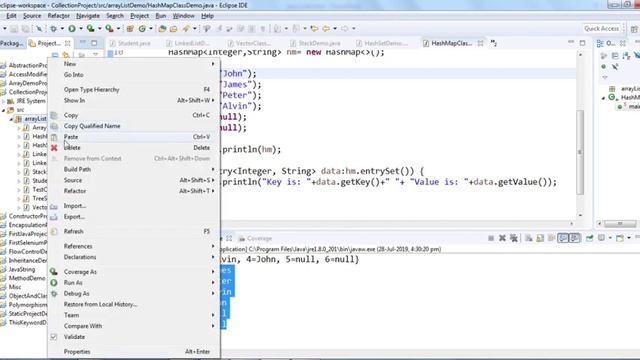Collapse the arrayListDemo package node
640x360 pixels.
coord(11,119)
